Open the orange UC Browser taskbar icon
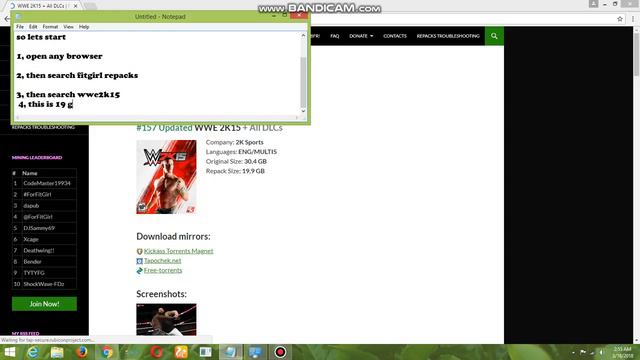The width and height of the screenshot is (640, 360). 181,352
